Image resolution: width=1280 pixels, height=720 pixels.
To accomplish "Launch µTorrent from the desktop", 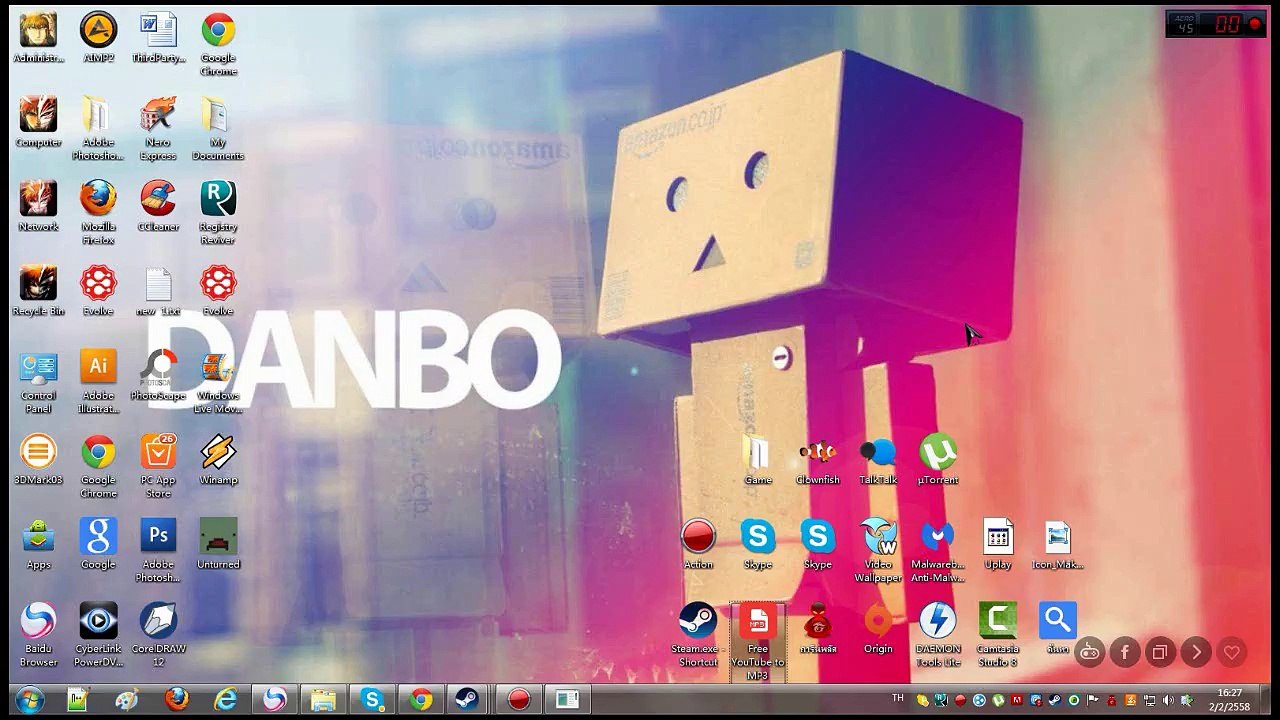I will click(x=938, y=459).
